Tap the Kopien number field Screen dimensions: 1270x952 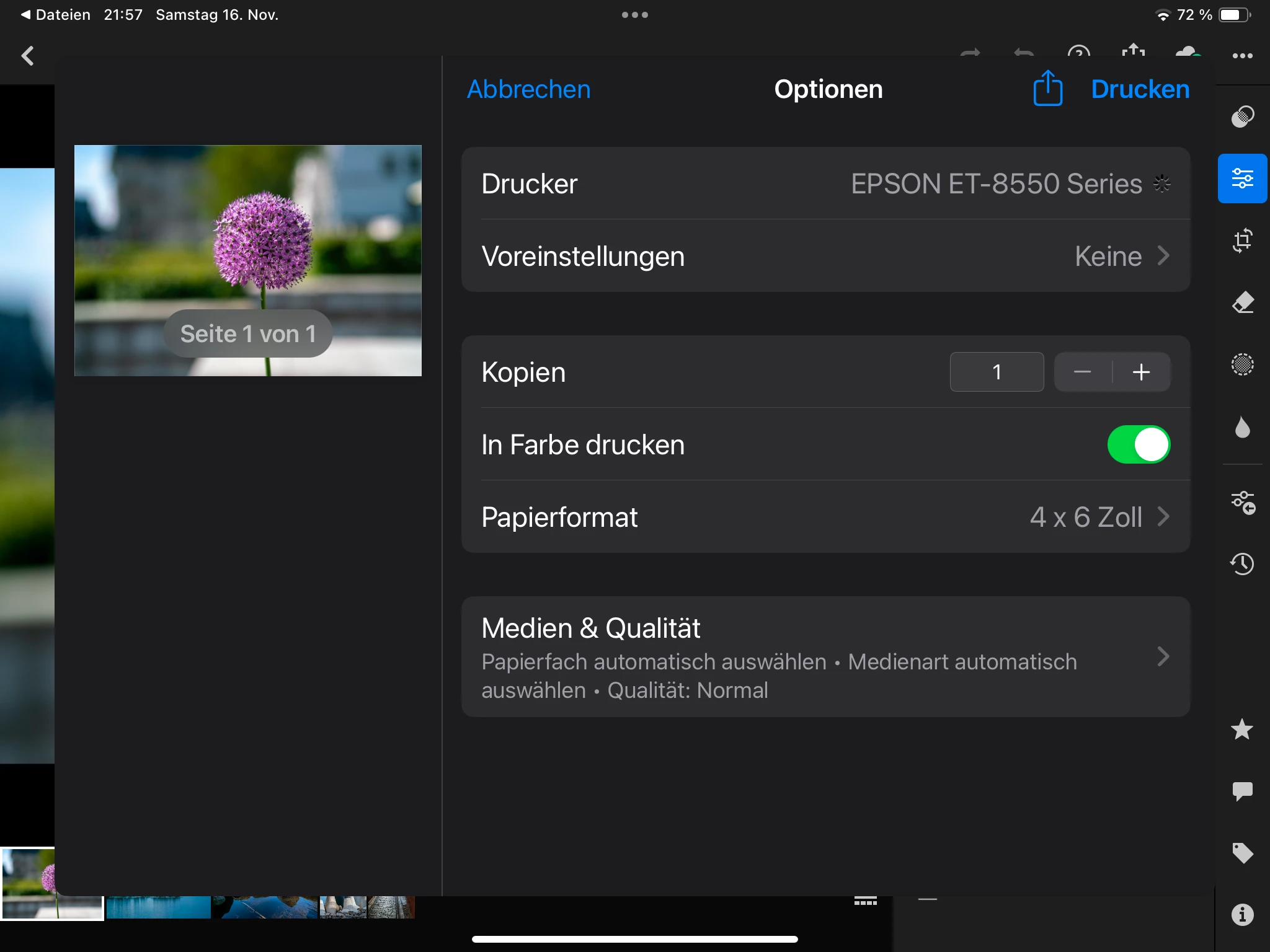997,372
